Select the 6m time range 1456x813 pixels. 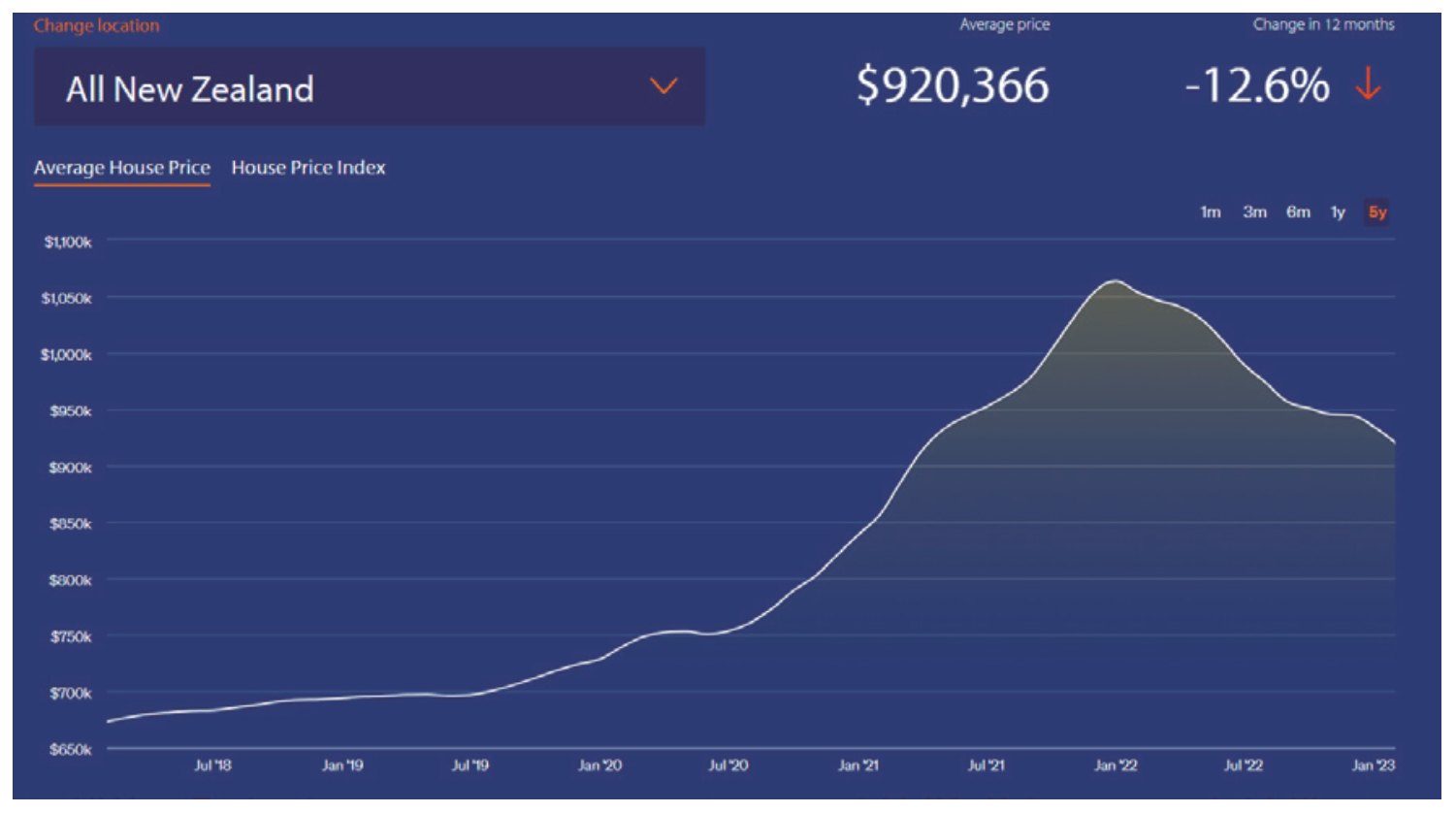1299,212
